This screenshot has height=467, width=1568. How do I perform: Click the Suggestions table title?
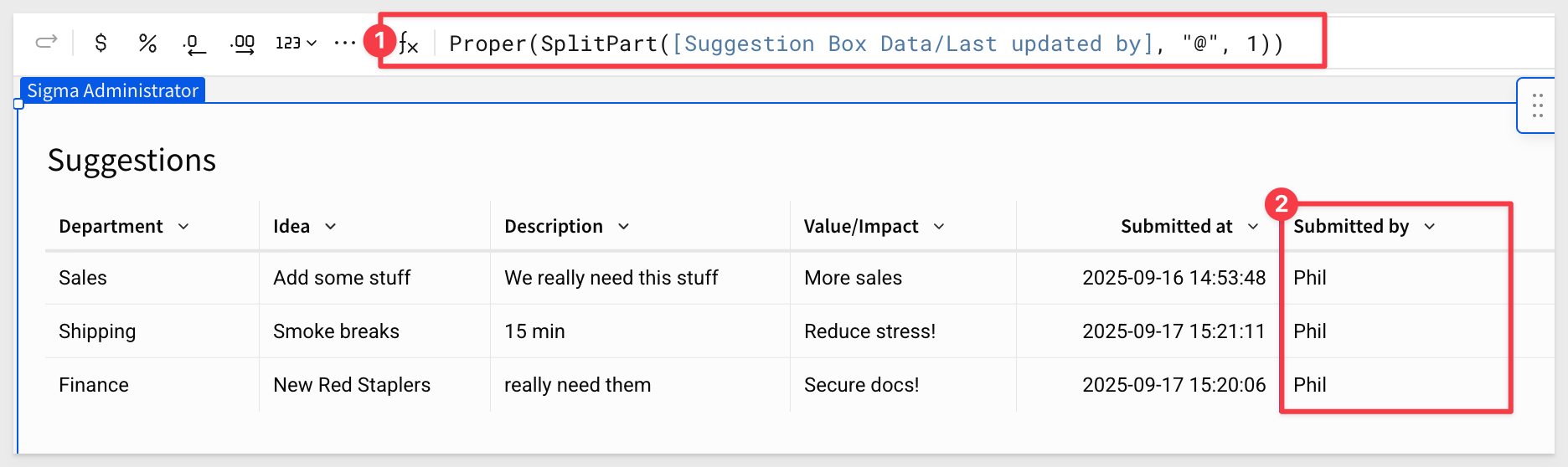pyautogui.click(x=132, y=160)
